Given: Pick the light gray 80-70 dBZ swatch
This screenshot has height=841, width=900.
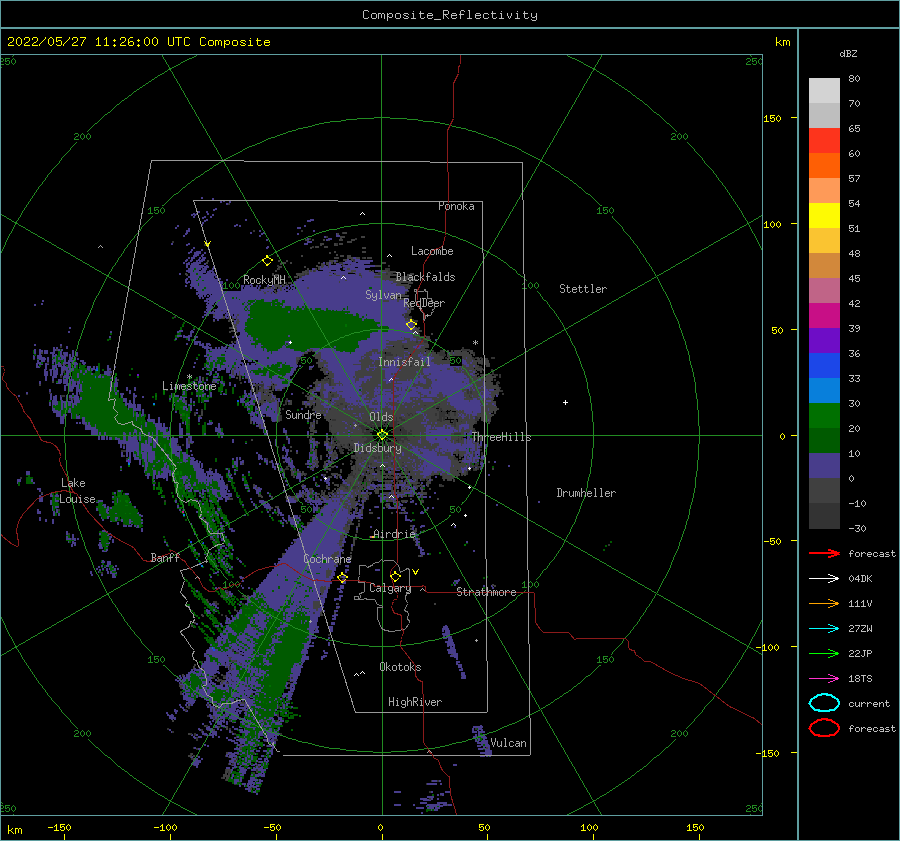Looking at the screenshot, I should coord(824,91).
